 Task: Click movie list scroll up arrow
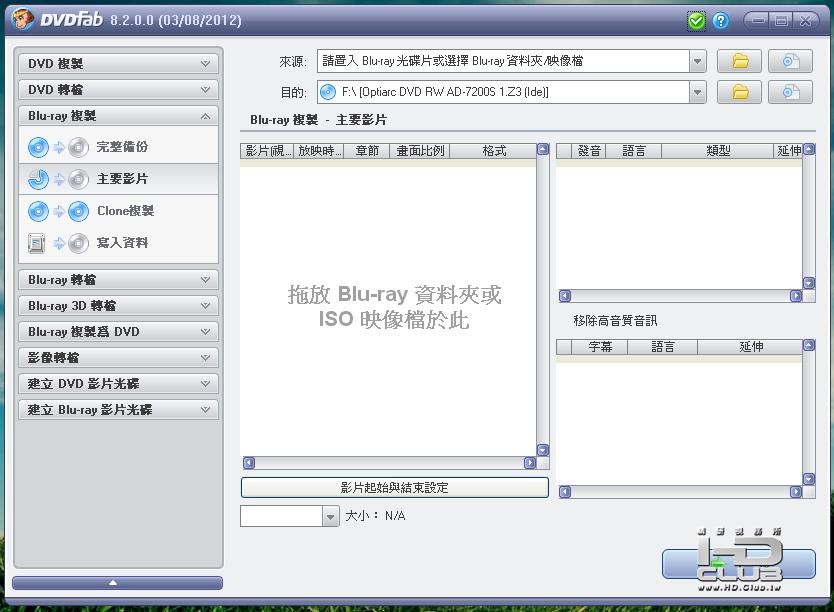pos(543,149)
